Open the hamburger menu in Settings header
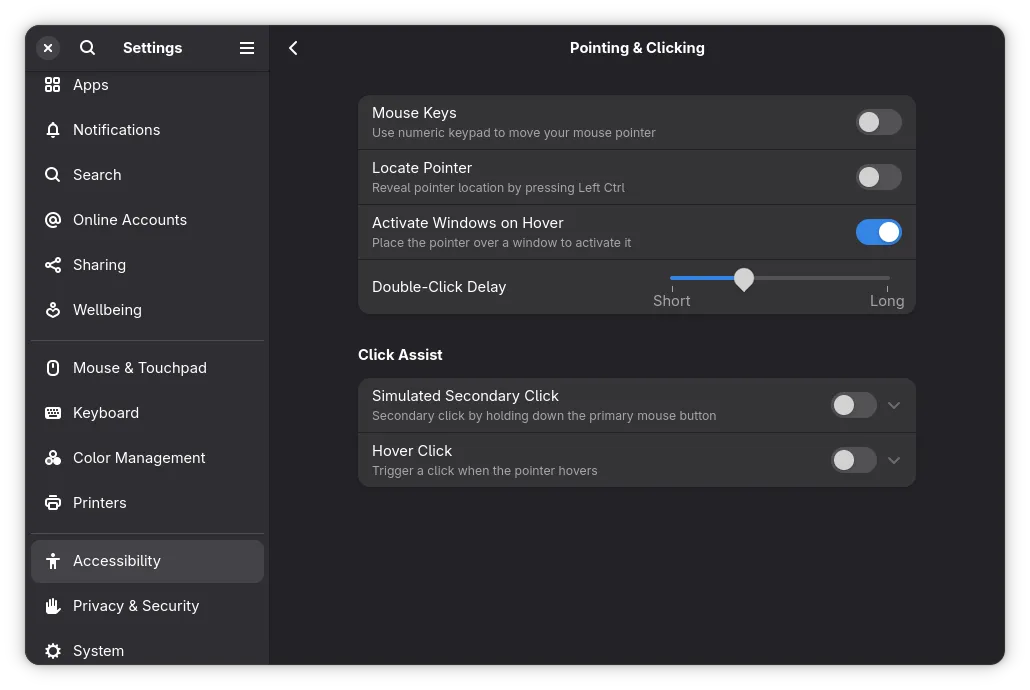Viewport: 1030px width, 690px height. pyautogui.click(x=247, y=48)
